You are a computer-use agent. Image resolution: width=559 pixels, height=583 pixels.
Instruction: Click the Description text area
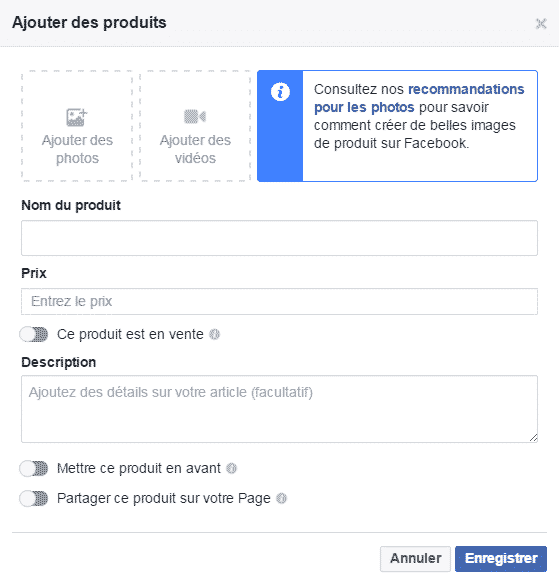pos(279,409)
